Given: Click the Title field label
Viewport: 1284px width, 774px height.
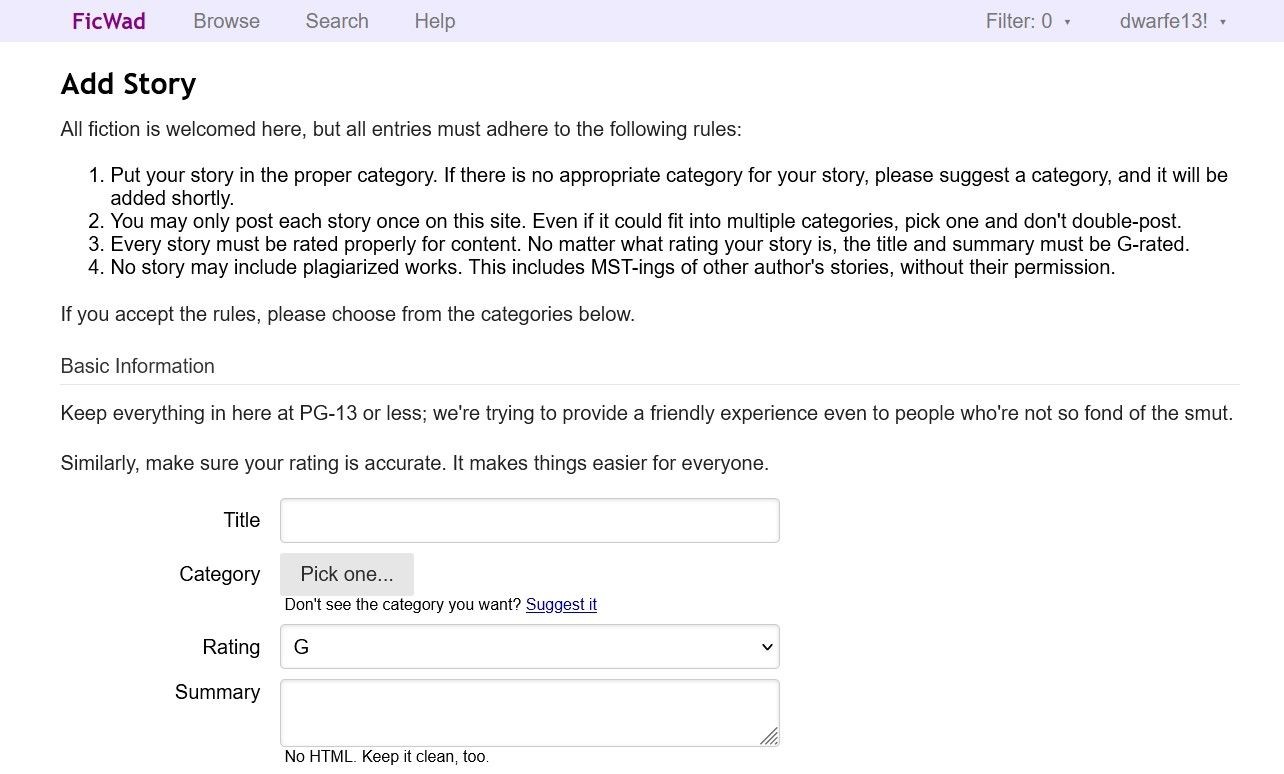Looking at the screenshot, I should [x=242, y=520].
